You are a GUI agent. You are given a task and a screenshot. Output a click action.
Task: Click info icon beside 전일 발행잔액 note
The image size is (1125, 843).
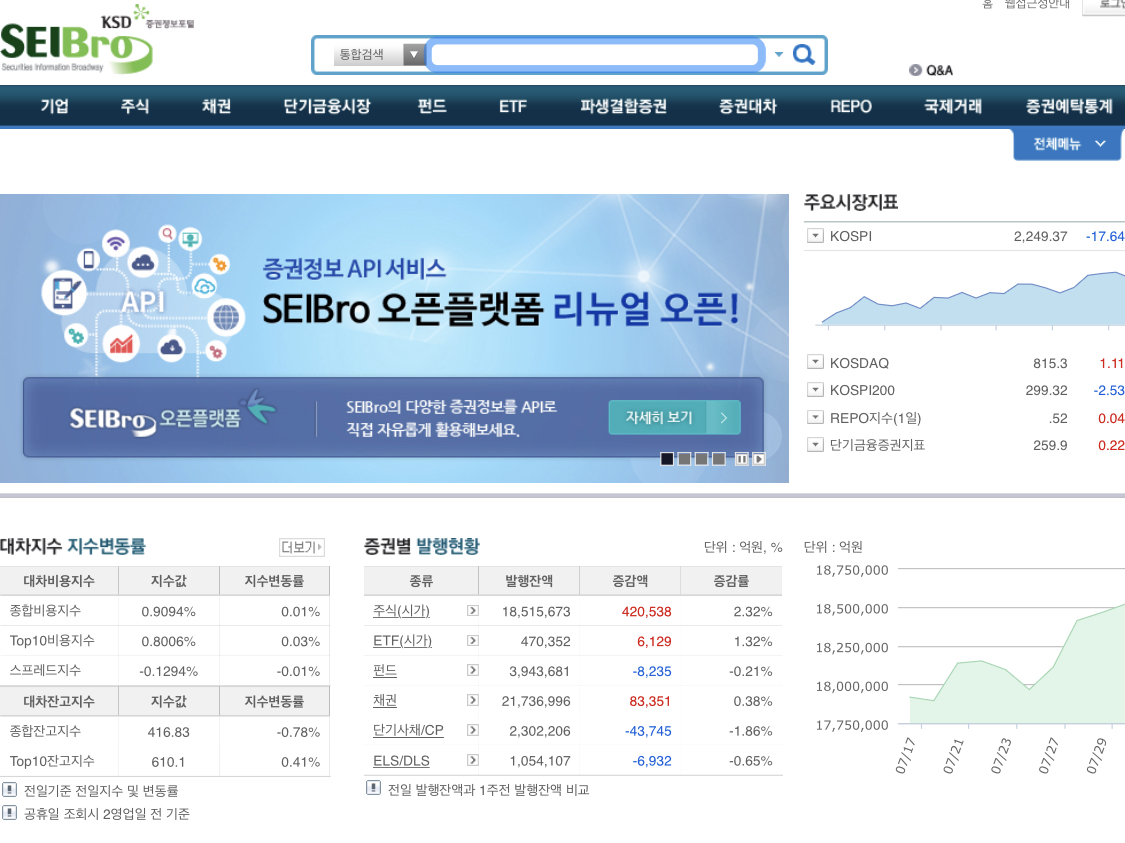coord(373,788)
